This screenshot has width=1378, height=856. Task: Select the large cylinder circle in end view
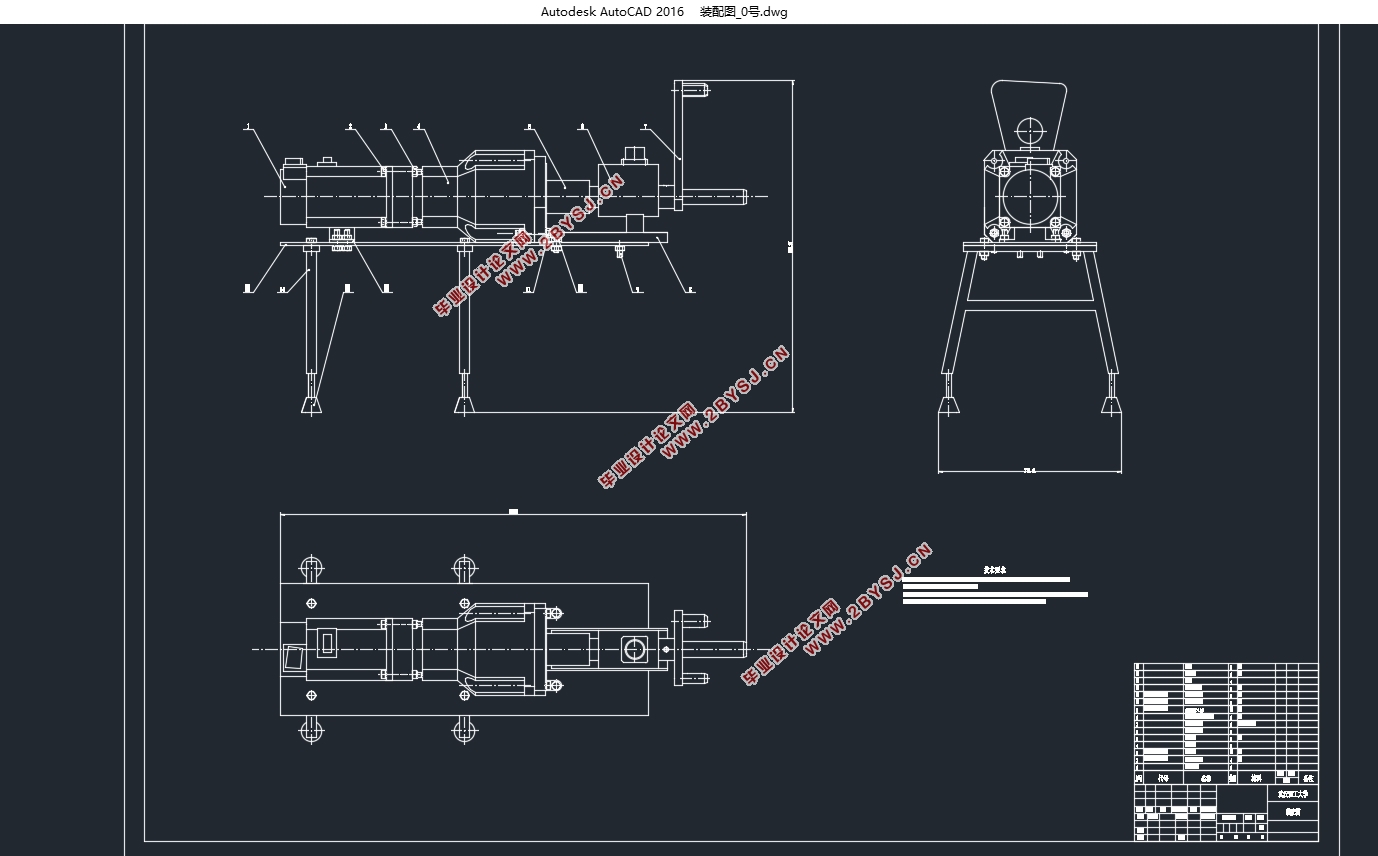[x=1029, y=194]
